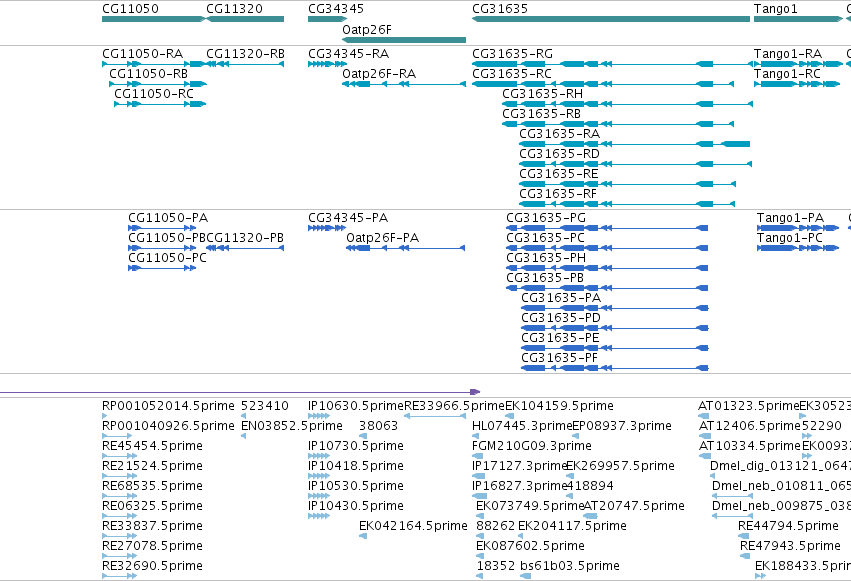Select transcript CG31635-RB

pyautogui.click(x=618, y=124)
